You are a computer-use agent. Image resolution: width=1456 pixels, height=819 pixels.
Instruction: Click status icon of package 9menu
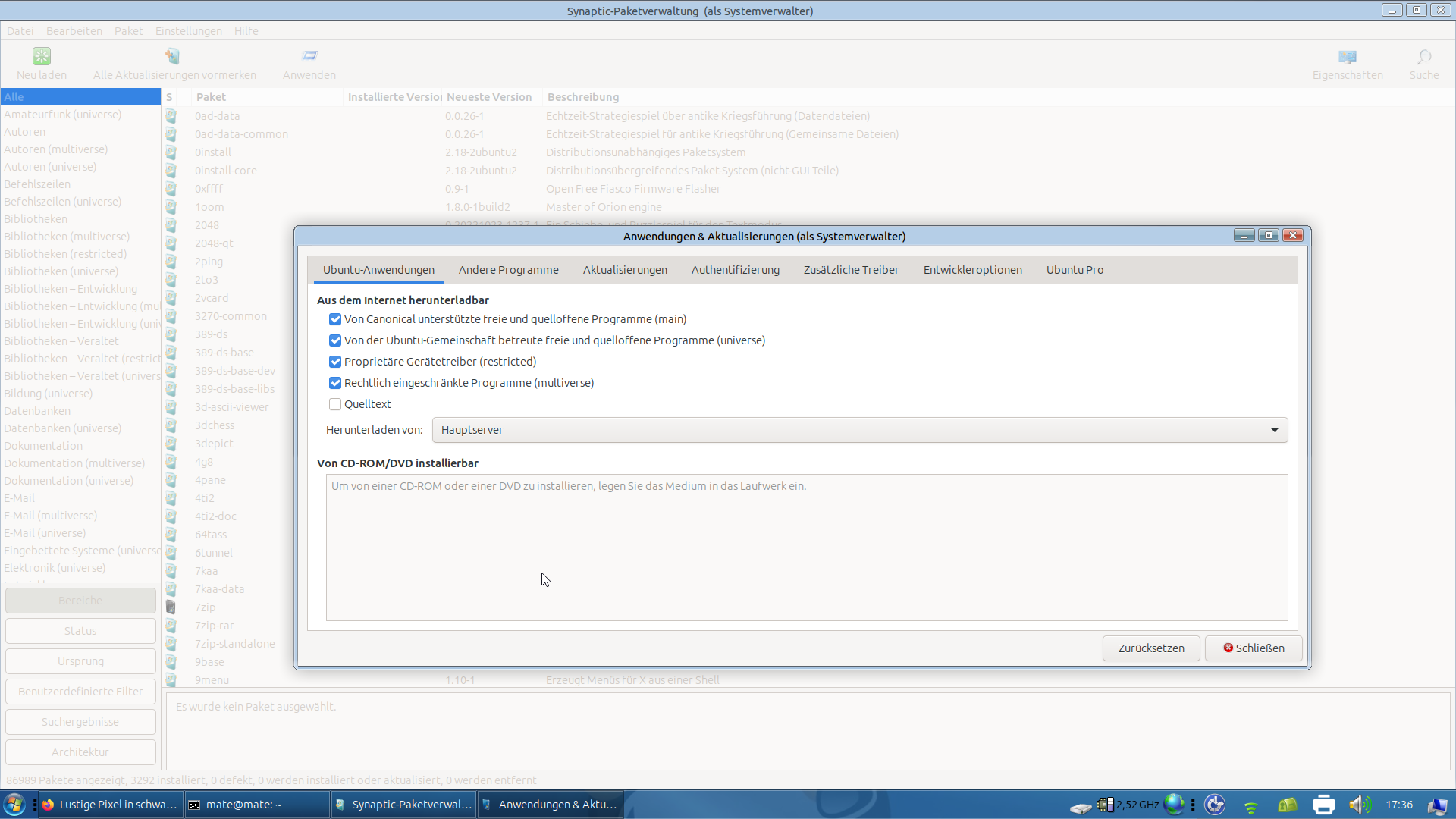coord(171,680)
